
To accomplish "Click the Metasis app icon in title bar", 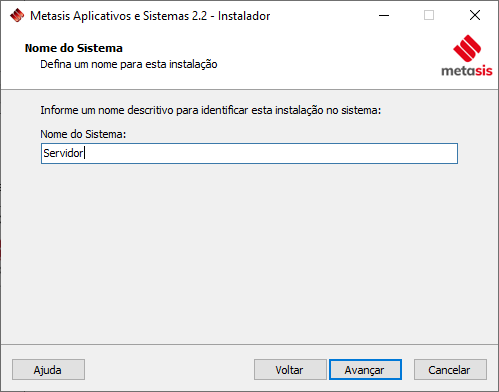I will [17, 15].
